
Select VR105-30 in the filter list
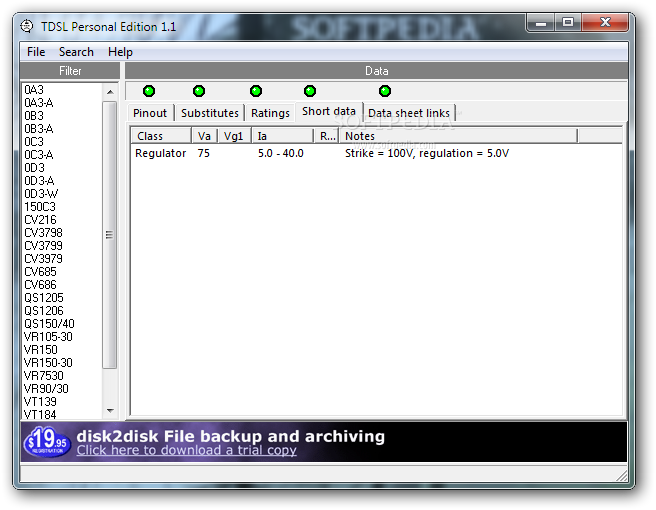click(x=48, y=336)
